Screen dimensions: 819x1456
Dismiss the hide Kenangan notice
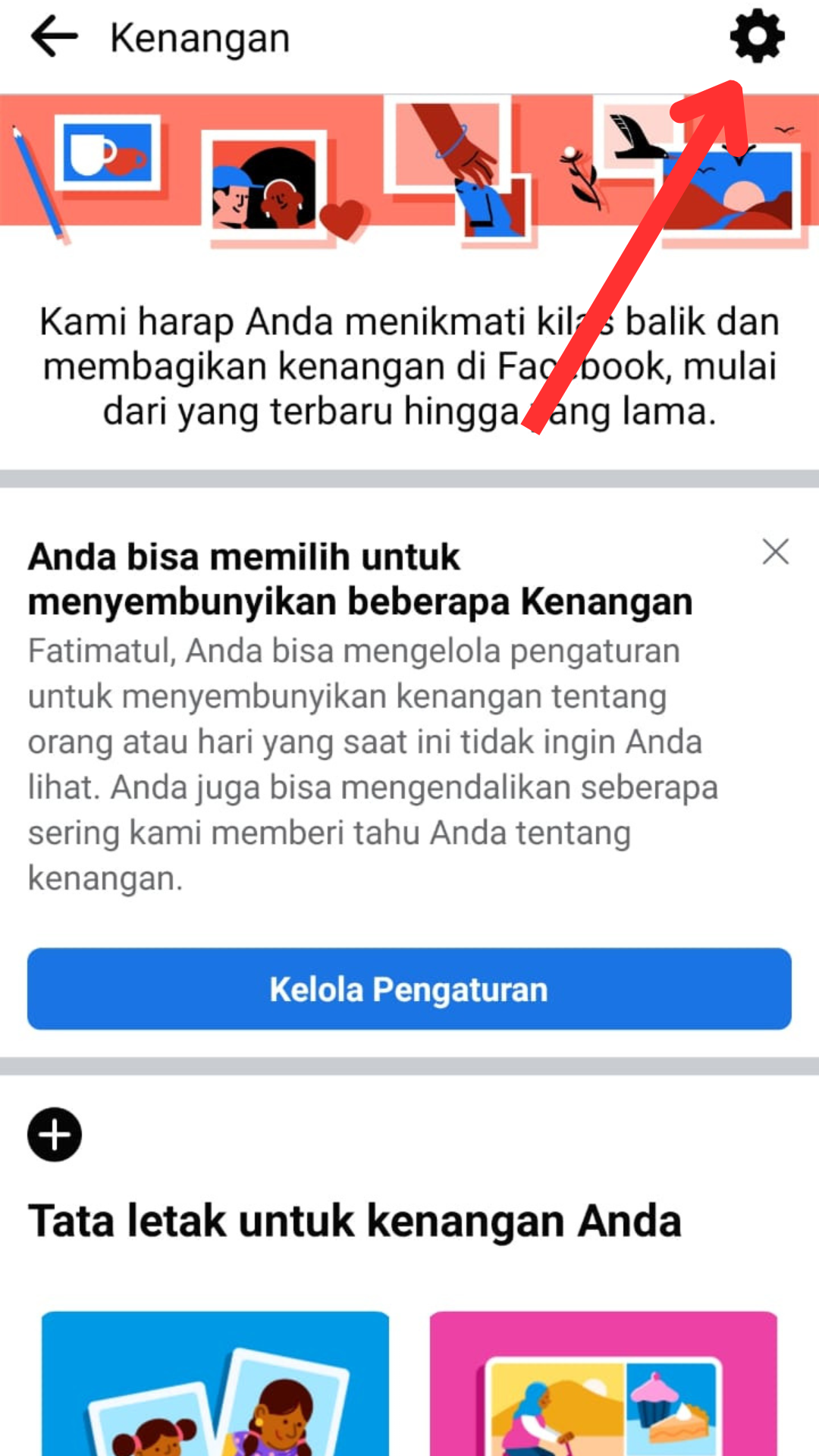tap(775, 552)
